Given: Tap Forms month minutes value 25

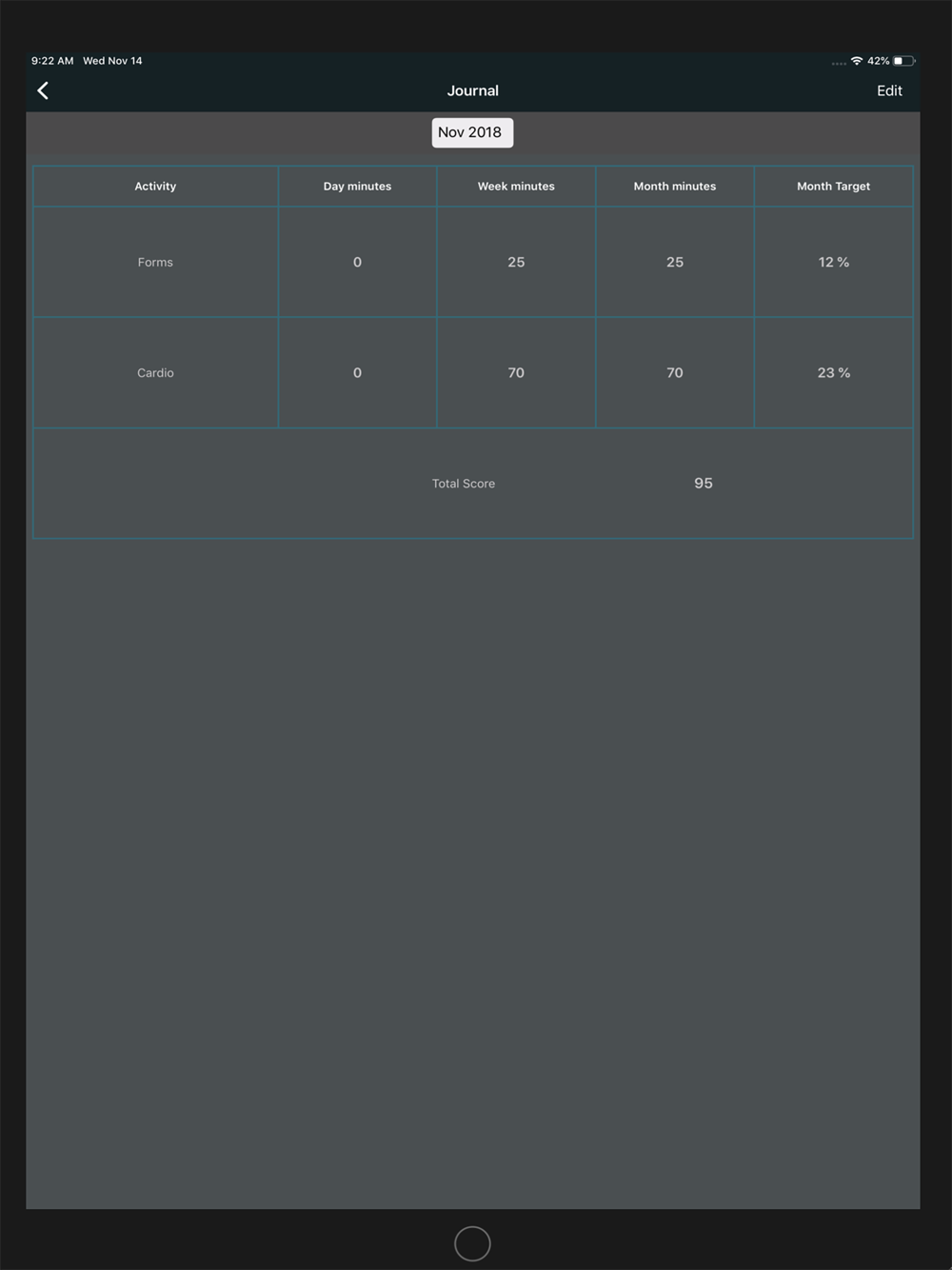Looking at the screenshot, I should pos(675,263).
